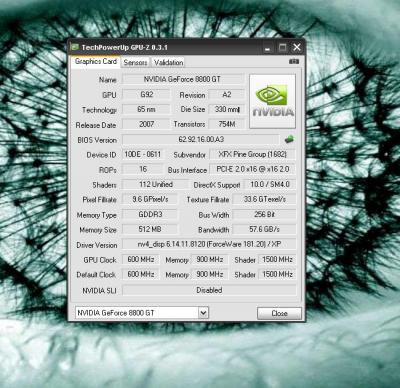Click the Name field NVIDIA GeForce 8800 GT
Image resolution: width=400 pixels, height=388 pixels.
click(183, 79)
